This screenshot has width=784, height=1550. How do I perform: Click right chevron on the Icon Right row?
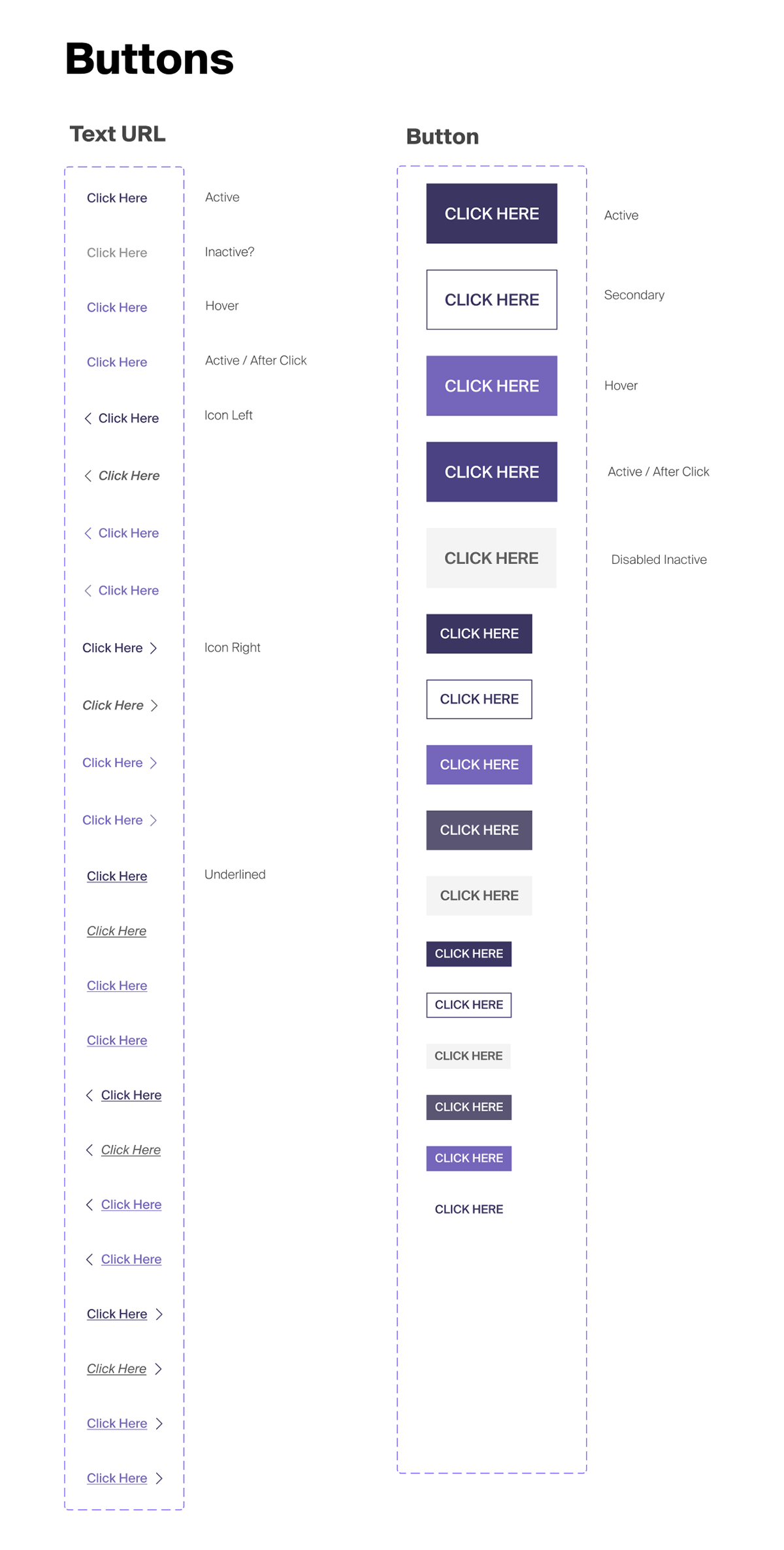click(x=154, y=648)
